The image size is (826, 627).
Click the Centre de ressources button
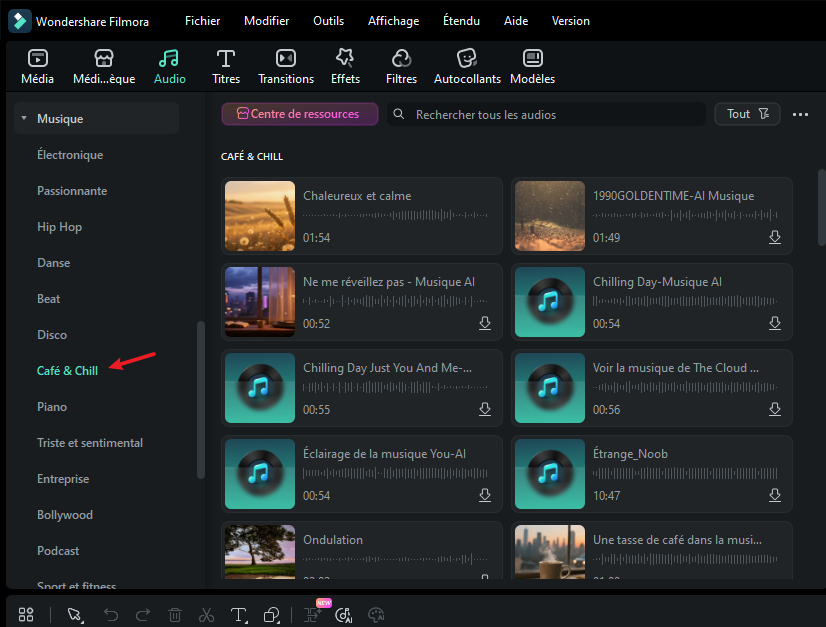pyautogui.click(x=299, y=114)
